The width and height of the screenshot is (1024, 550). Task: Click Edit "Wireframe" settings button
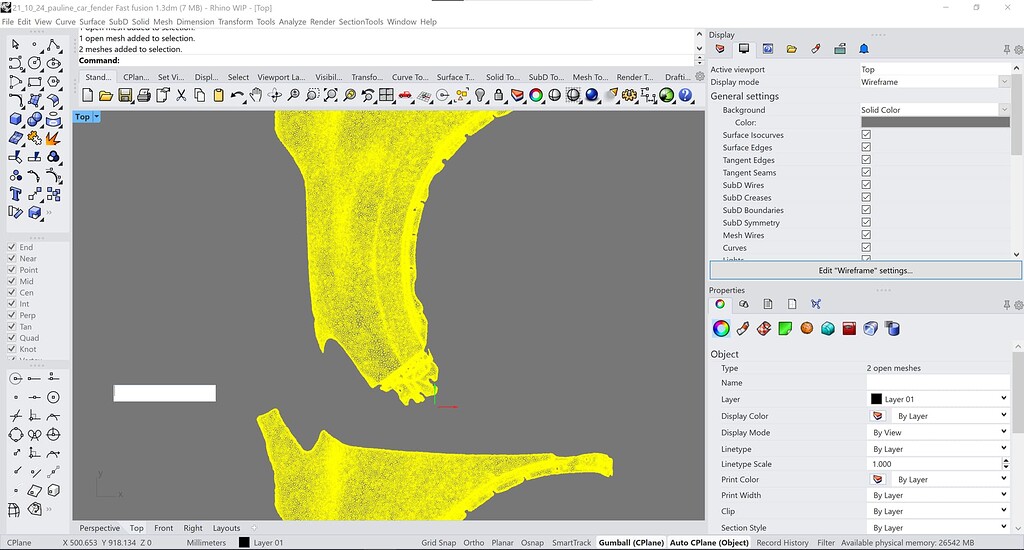point(865,270)
